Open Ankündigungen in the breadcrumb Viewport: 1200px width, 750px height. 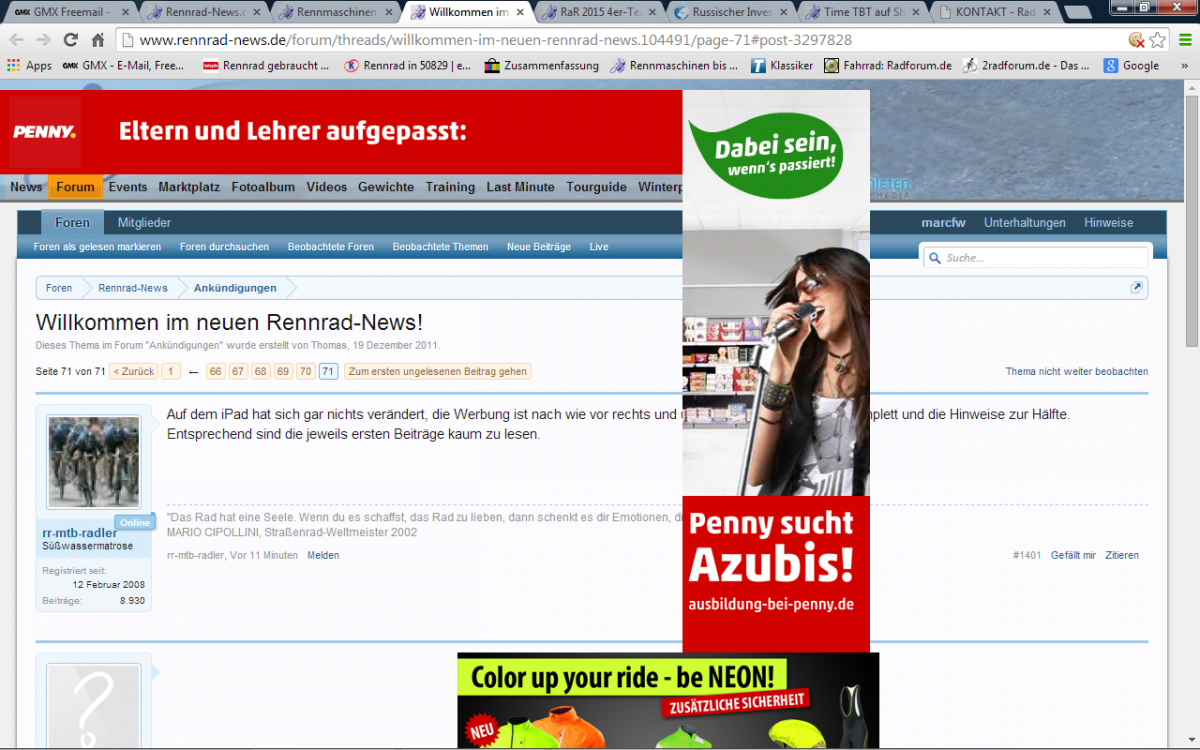click(x=235, y=288)
